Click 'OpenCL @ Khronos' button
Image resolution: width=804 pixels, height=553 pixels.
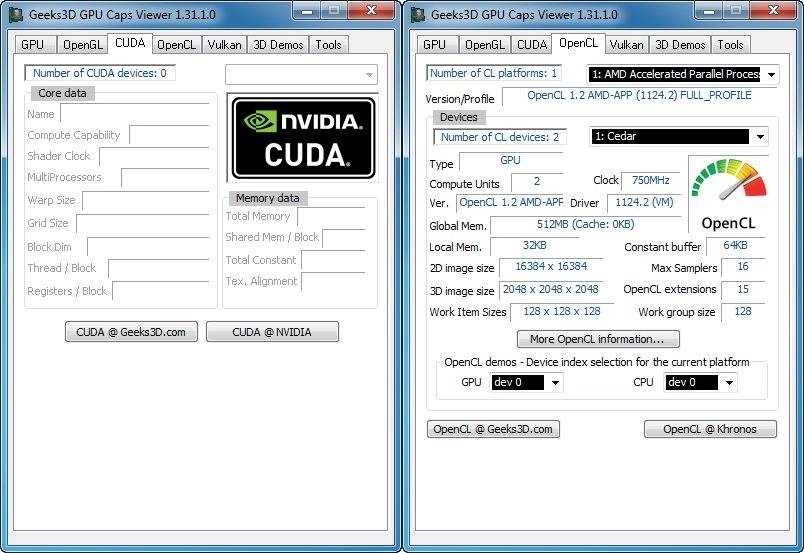[x=710, y=429]
